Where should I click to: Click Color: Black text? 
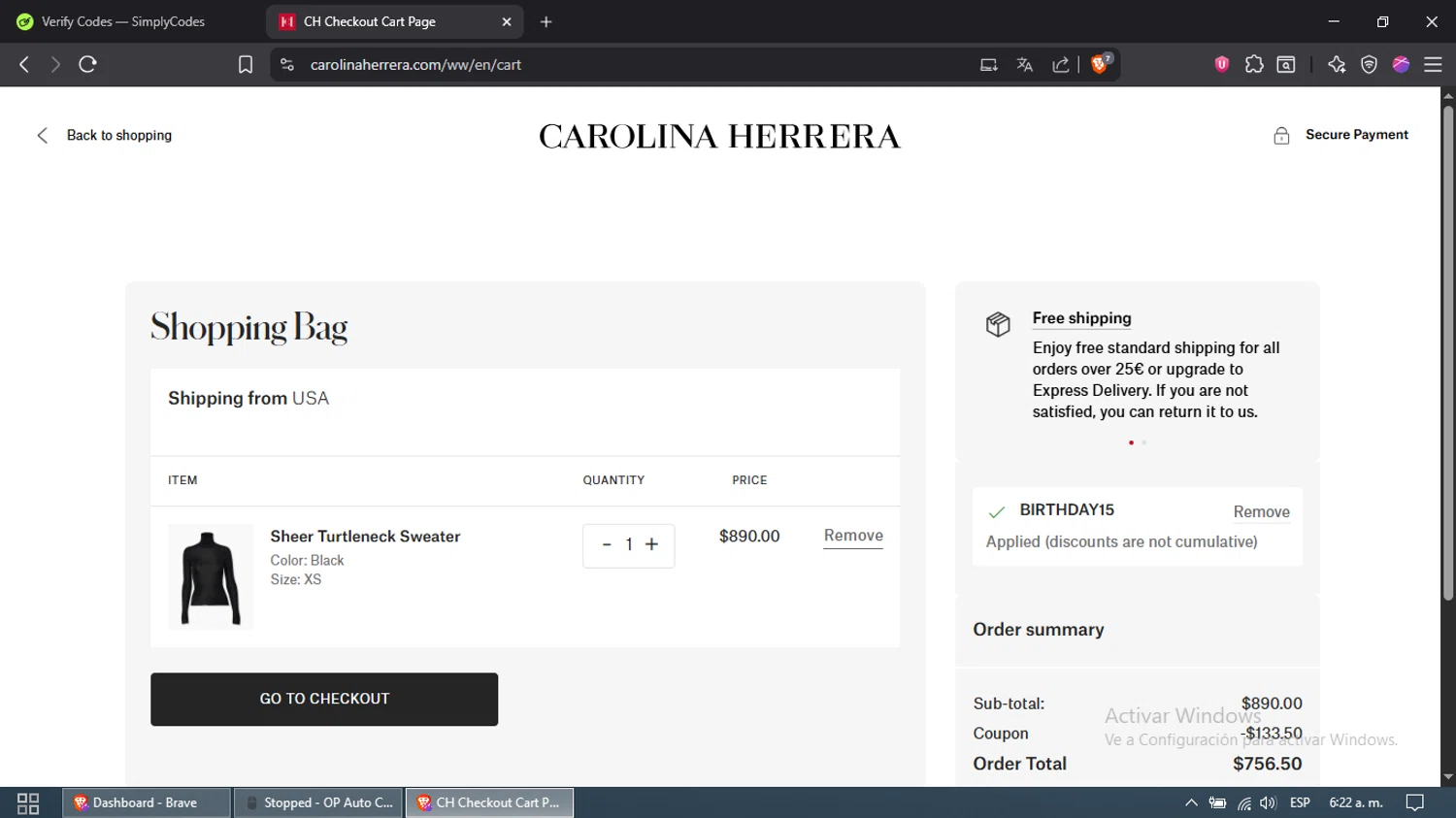(307, 561)
